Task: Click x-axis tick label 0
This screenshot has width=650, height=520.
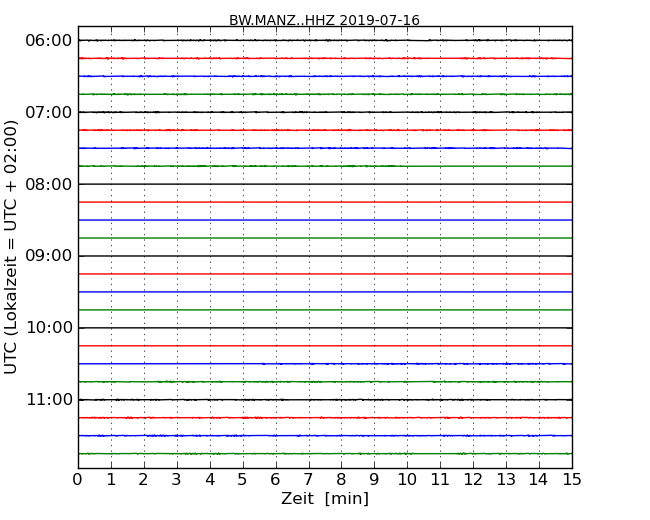Action: (x=78, y=480)
